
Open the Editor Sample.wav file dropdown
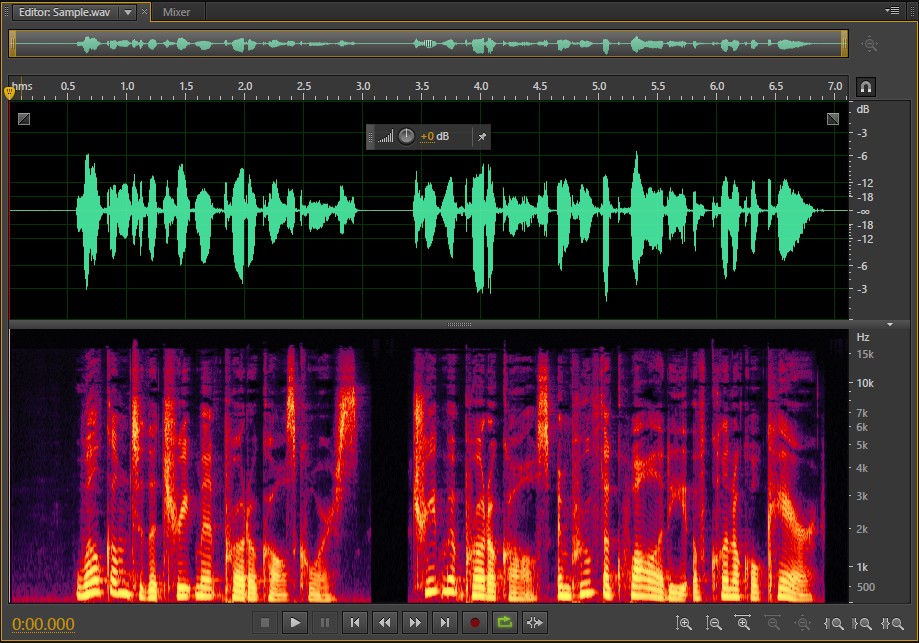tap(128, 12)
